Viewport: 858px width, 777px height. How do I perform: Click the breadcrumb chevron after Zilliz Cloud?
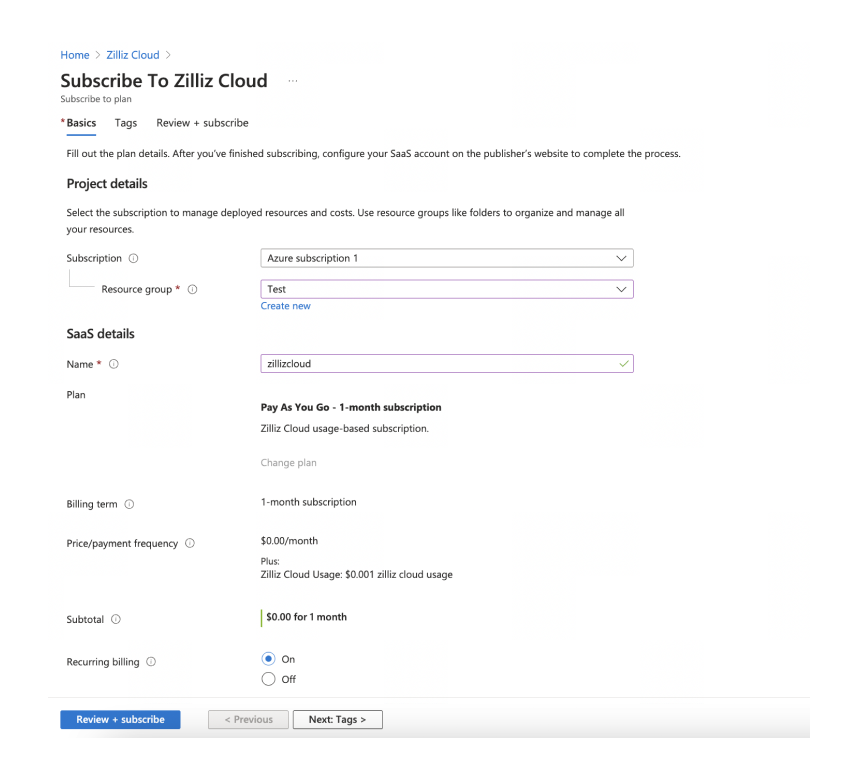[x=168, y=55]
